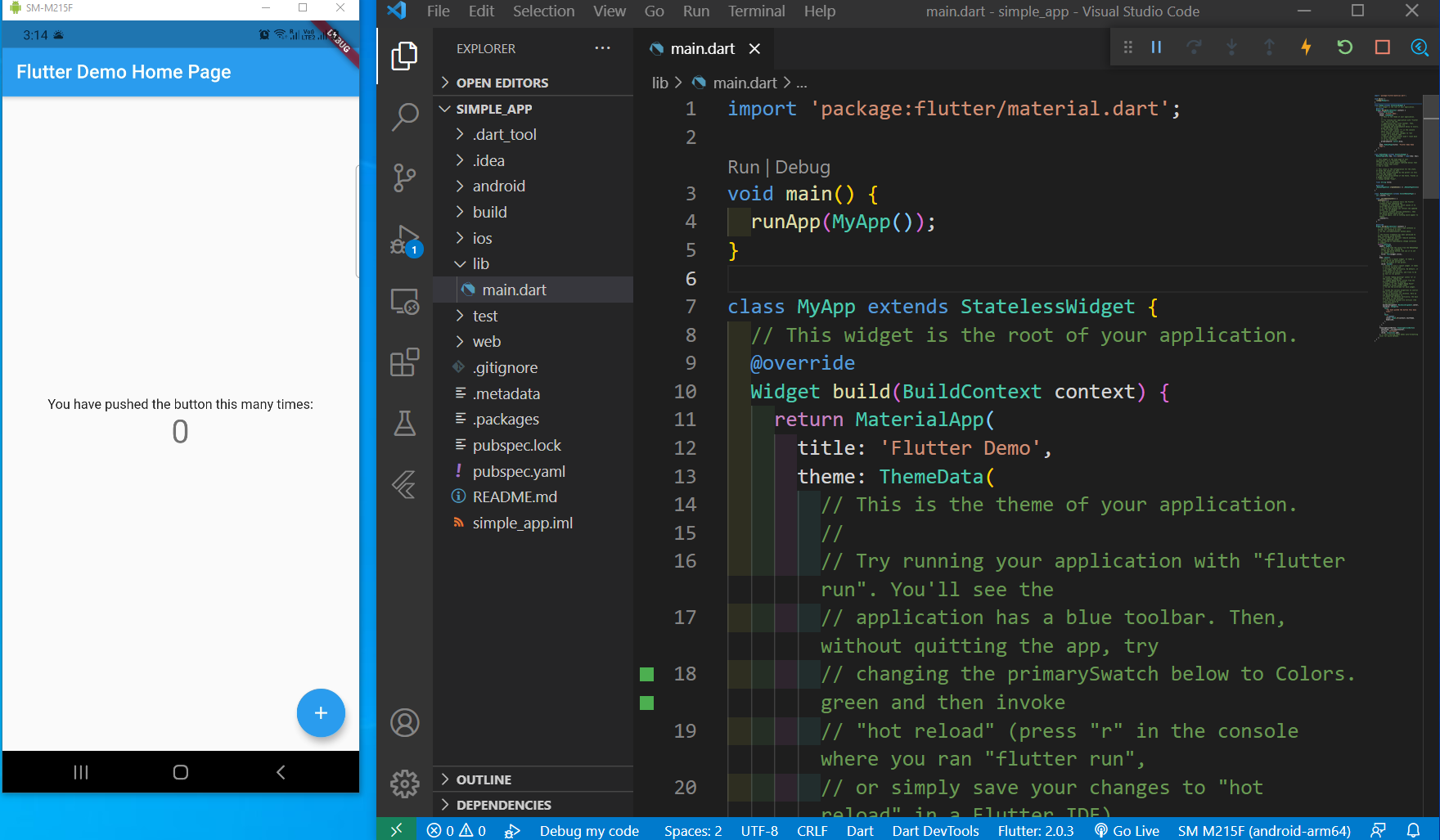Click Go Live in status bar
This screenshot has width=1440, height=840.
tap(1127, 830)
